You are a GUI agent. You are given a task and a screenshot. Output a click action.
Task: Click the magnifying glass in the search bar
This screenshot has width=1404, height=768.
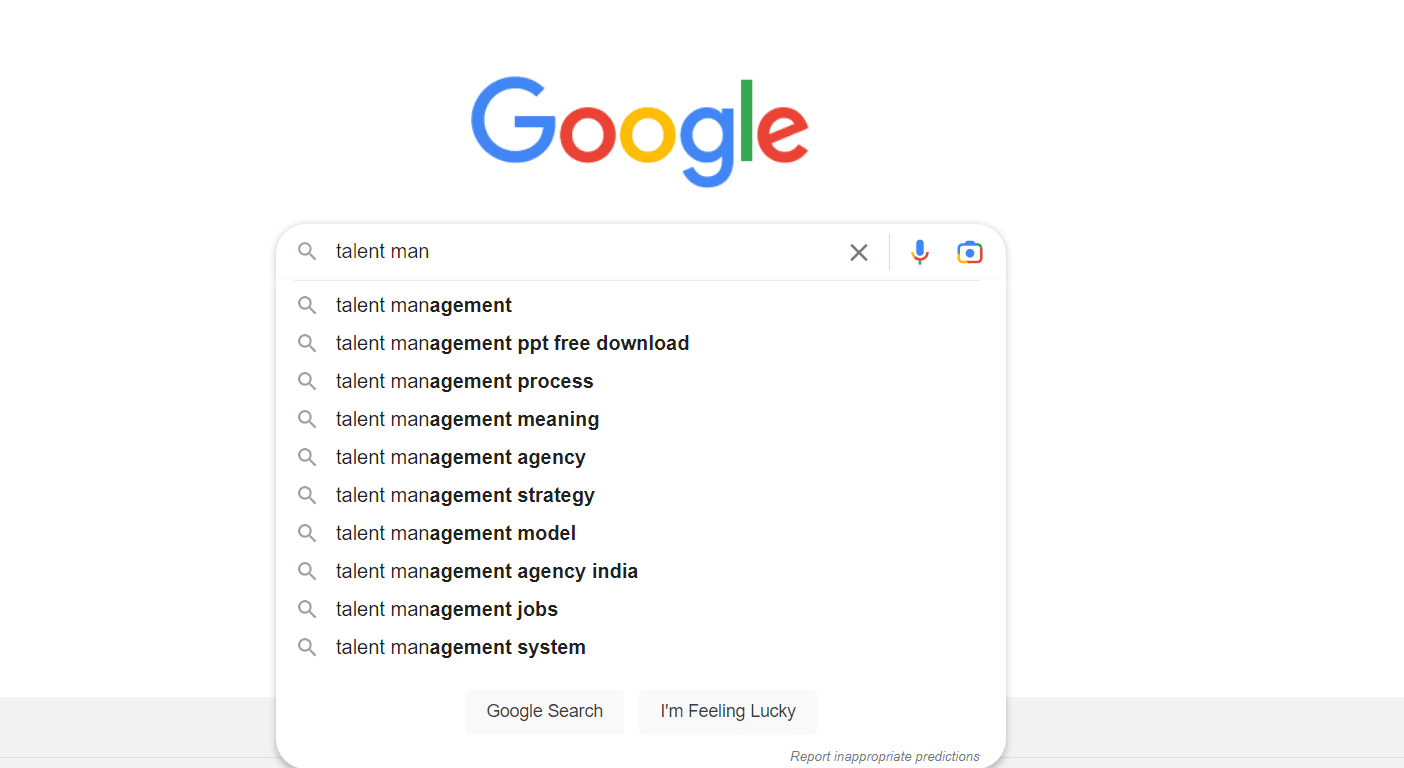click(x=307, y=252)
